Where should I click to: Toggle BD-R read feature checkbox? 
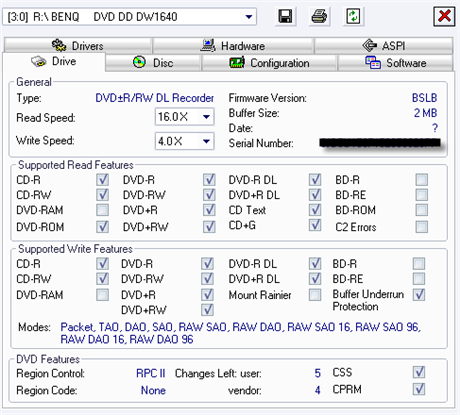pyautogui.click(x=422, y=180)
